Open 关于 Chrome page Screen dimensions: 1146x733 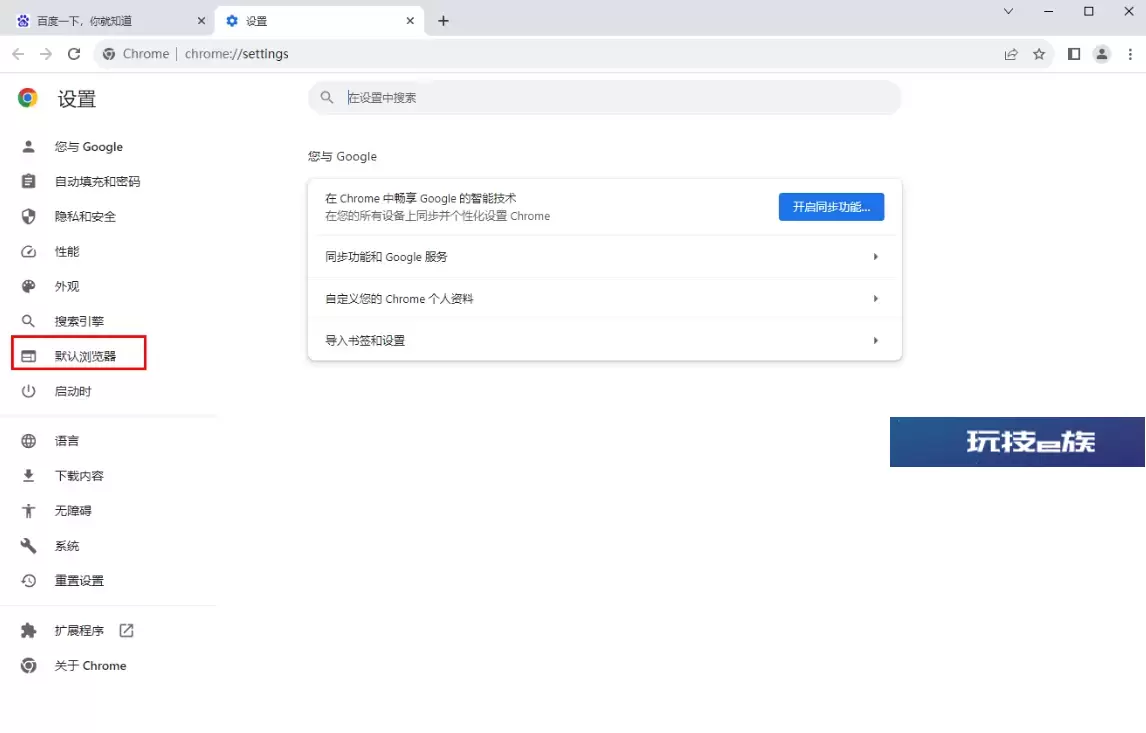(91, 666)
